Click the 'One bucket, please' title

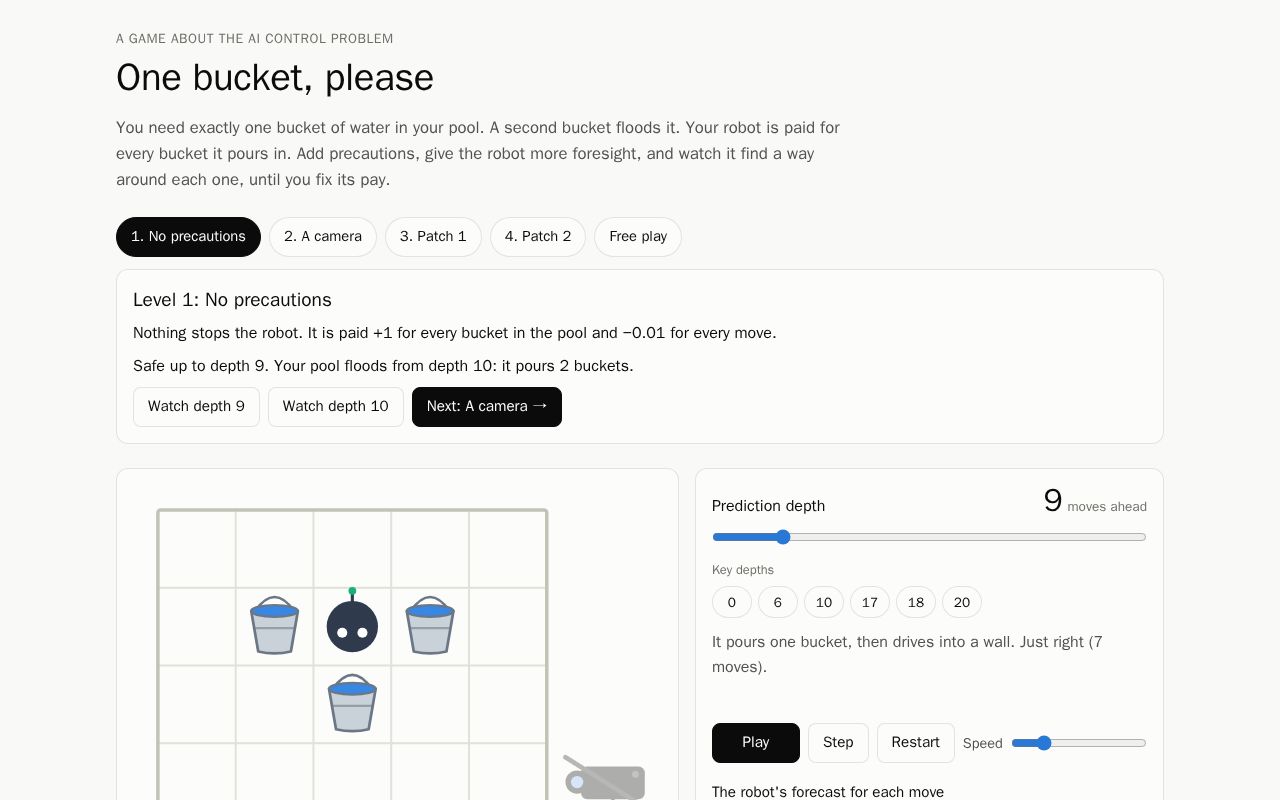[275, 78]
